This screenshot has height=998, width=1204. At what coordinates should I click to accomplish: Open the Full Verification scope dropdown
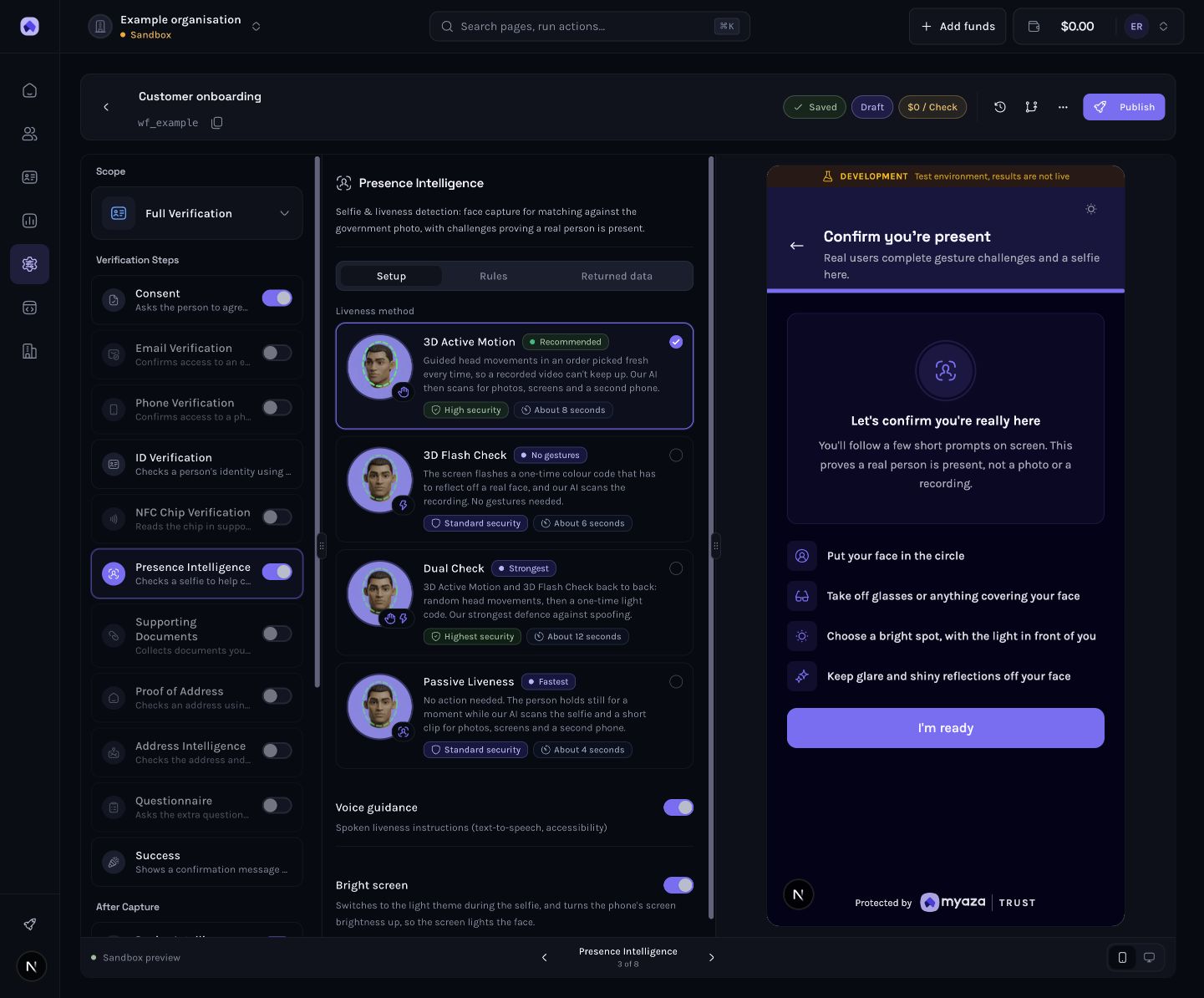tap(197, 213)
